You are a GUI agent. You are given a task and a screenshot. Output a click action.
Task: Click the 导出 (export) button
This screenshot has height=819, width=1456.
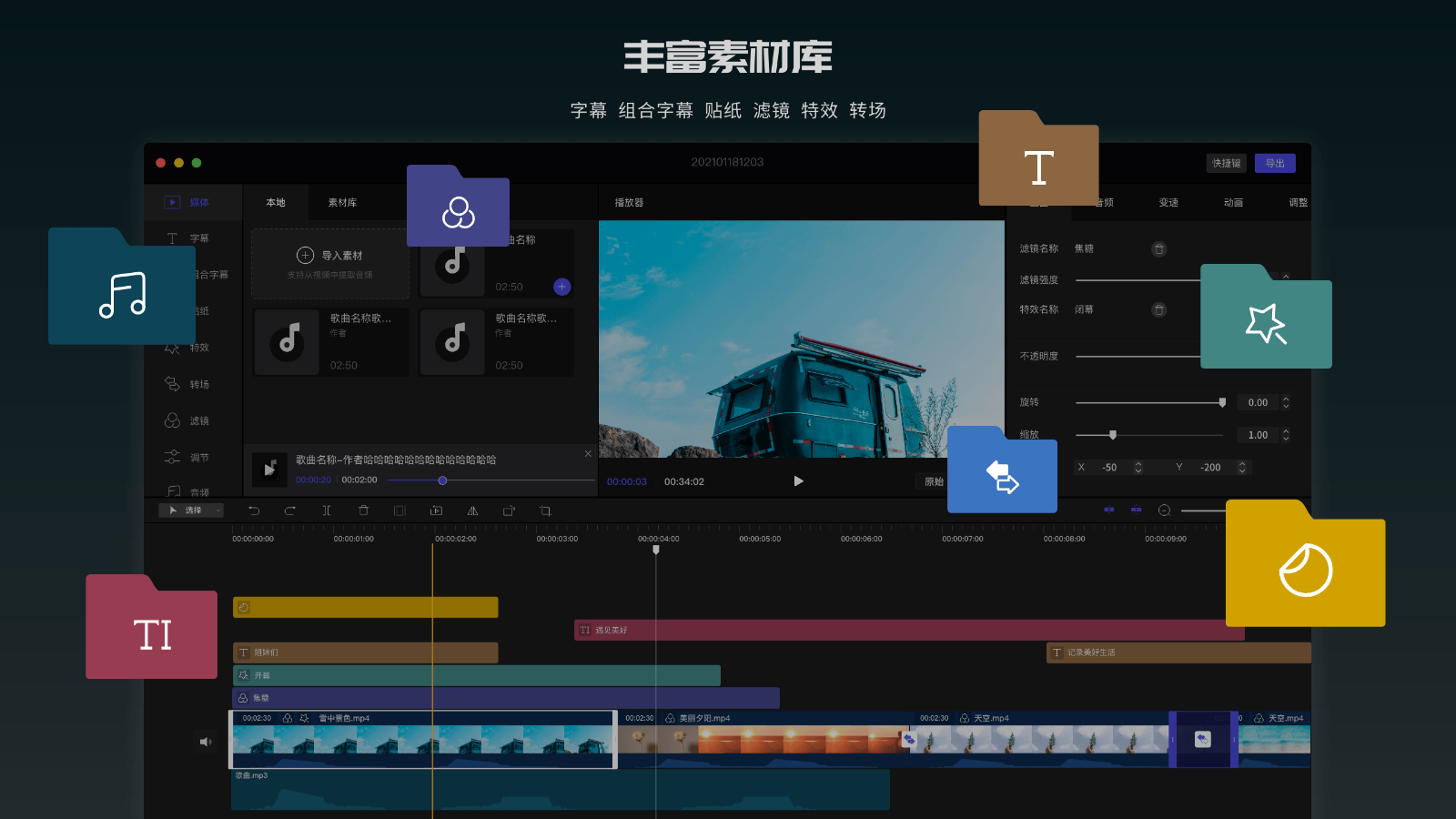[1274, 163]
